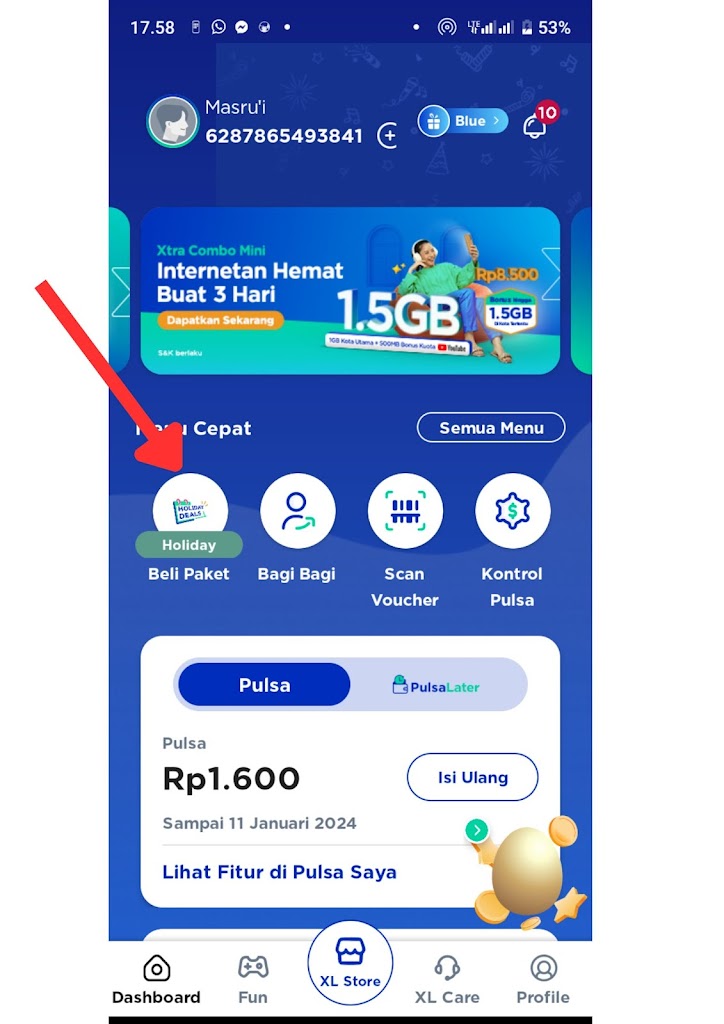Image resolution: width=724 pixels, height=1024 pixels.
Task: Open the Kontrol Pulsa gear icon
Action: (x=512, y=511)
